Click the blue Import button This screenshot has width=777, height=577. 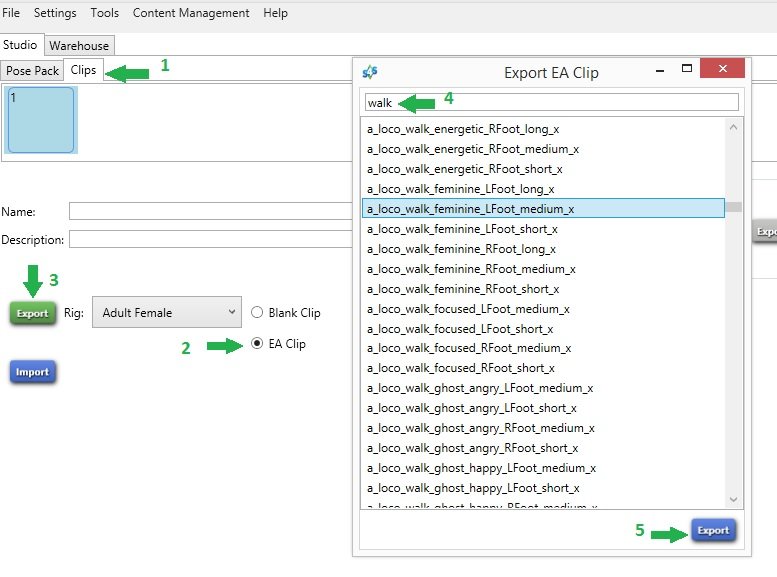pyautogui.click(x=33, y=372)
